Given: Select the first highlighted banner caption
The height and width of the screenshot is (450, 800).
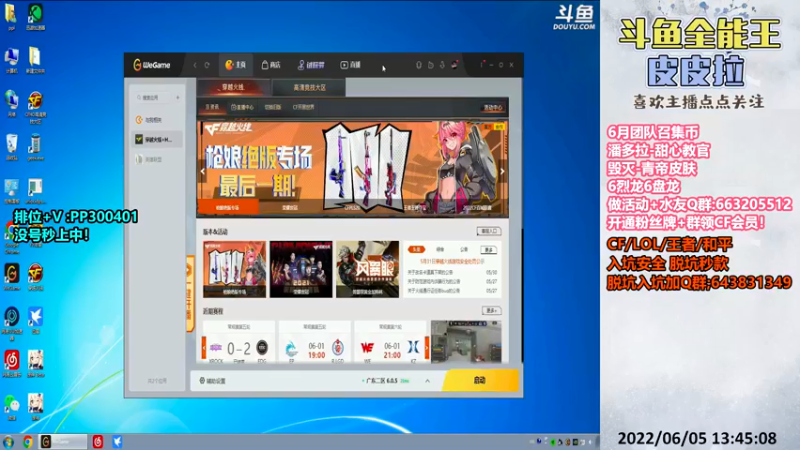Looking at the screenshot, I should click(x=228, y=208).
